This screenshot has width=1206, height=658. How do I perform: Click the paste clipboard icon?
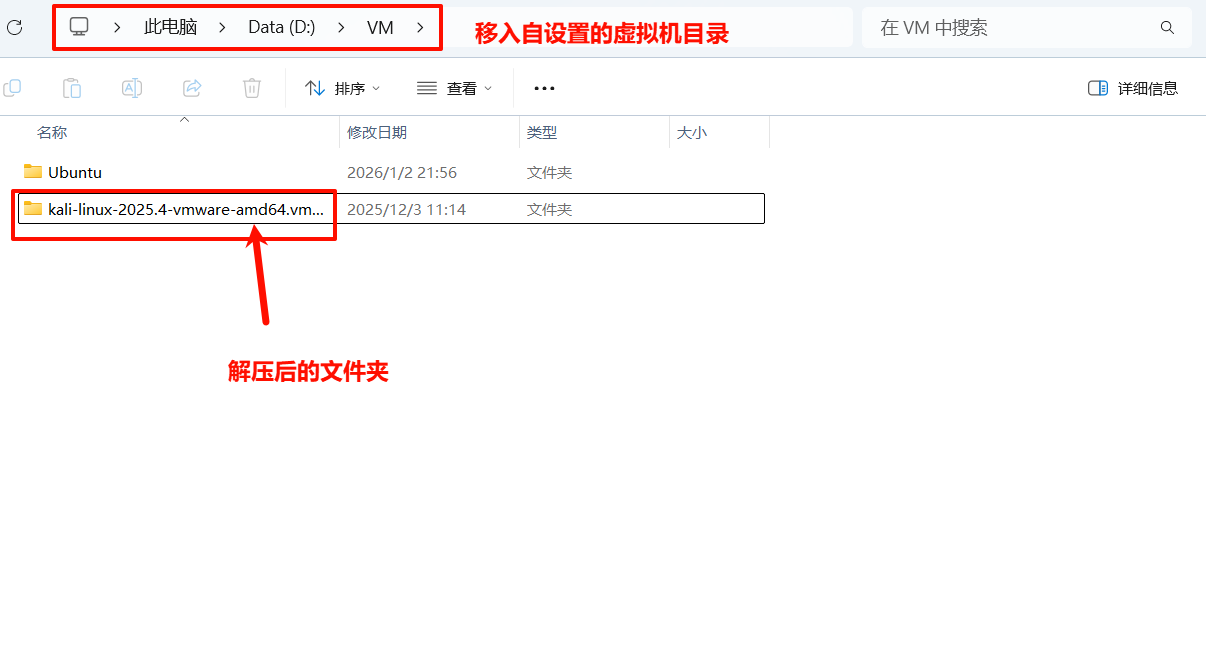(71, 88)
